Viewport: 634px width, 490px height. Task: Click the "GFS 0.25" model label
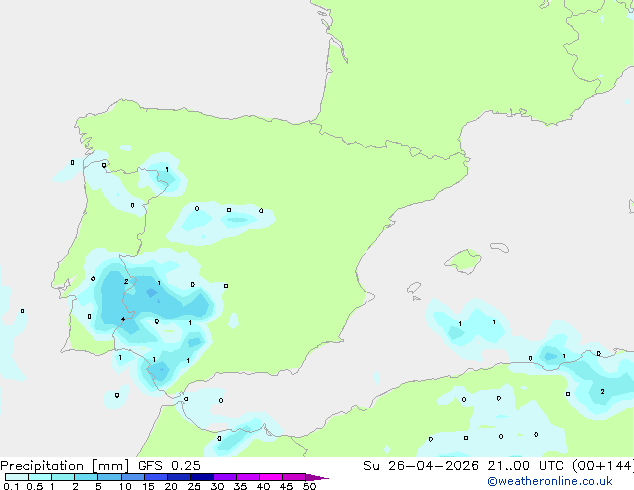coord(169,466)
